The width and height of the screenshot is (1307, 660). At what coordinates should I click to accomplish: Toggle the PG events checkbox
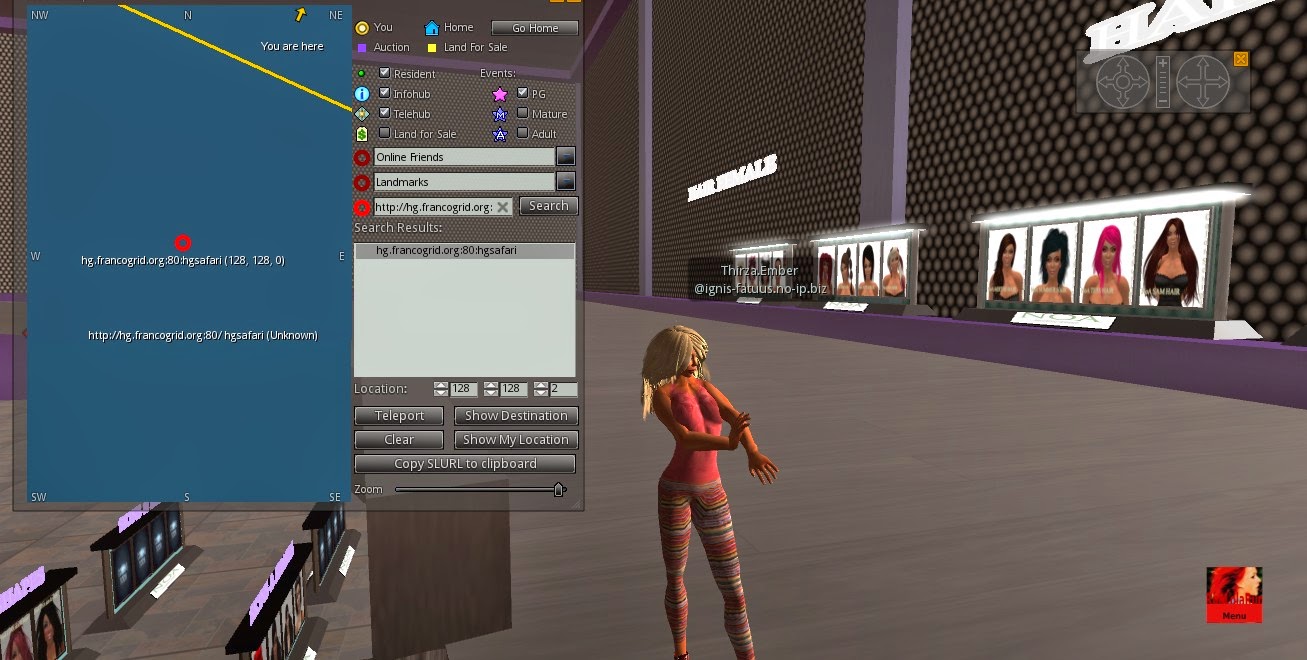point(523,93)
